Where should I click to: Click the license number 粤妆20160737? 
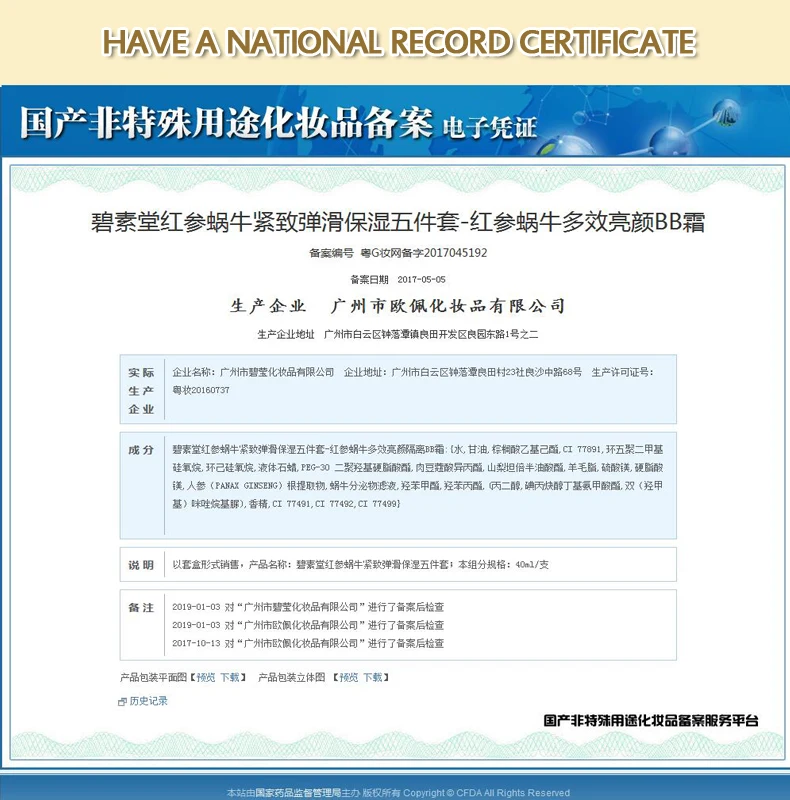(201, 390)
